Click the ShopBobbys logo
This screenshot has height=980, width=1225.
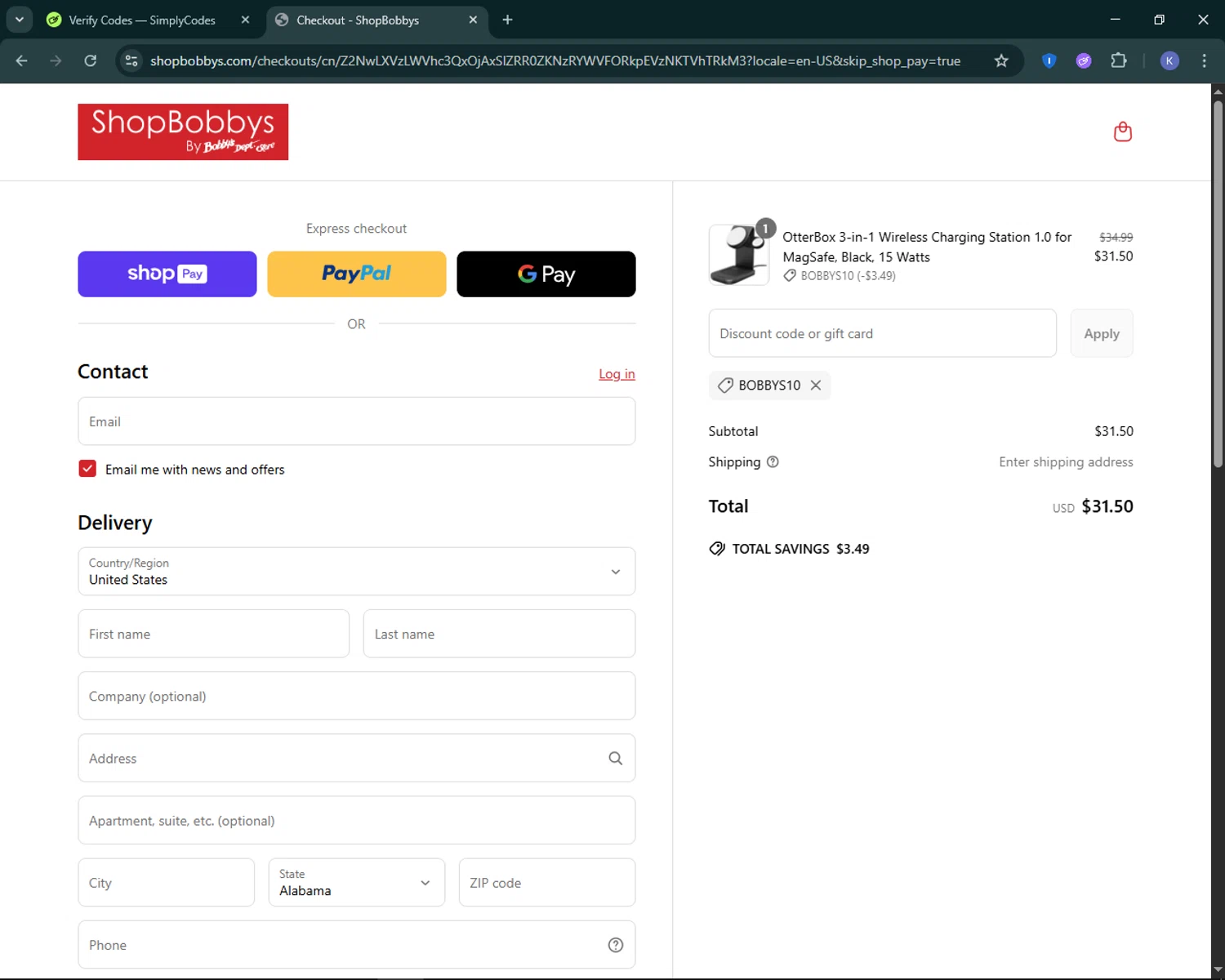click(183, 131)
